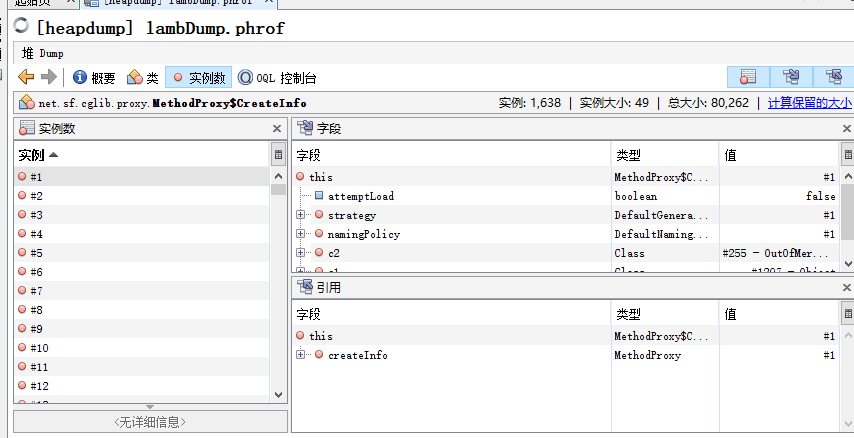Click the 值 column header in references panel
The width and height of the screenshot is (854, 438).
click(779, 314)
